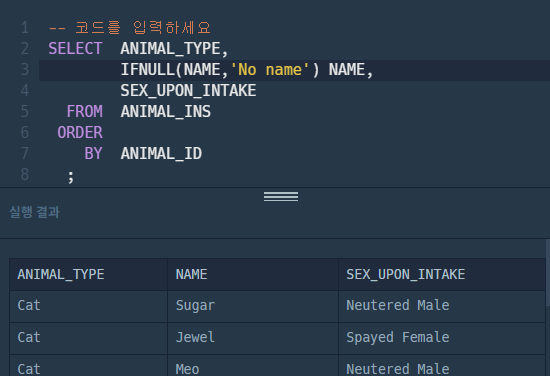Click the results panel vertical scrollbar
This screenshot has width=550, height=376.
coord(548,272)
